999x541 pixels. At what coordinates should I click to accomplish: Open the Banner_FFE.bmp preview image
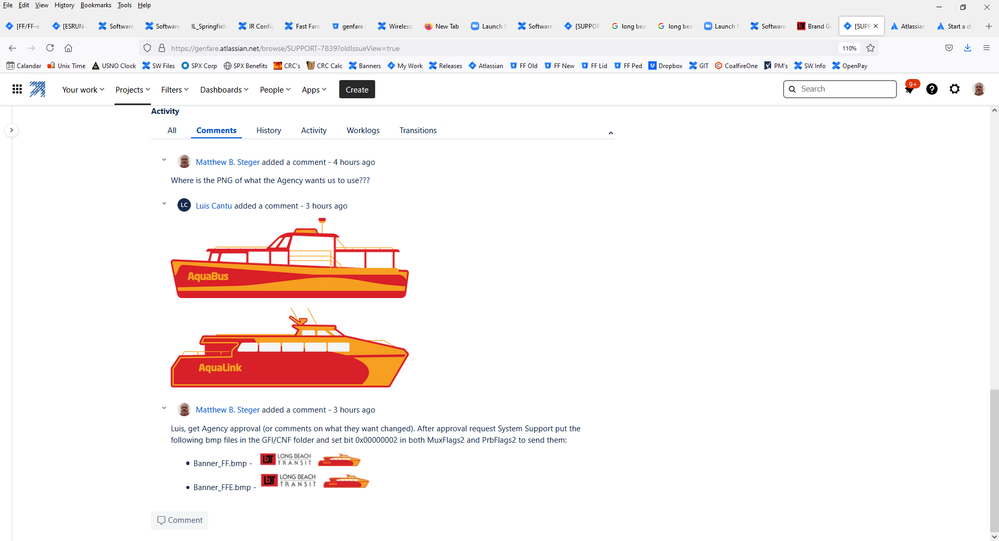315,481
